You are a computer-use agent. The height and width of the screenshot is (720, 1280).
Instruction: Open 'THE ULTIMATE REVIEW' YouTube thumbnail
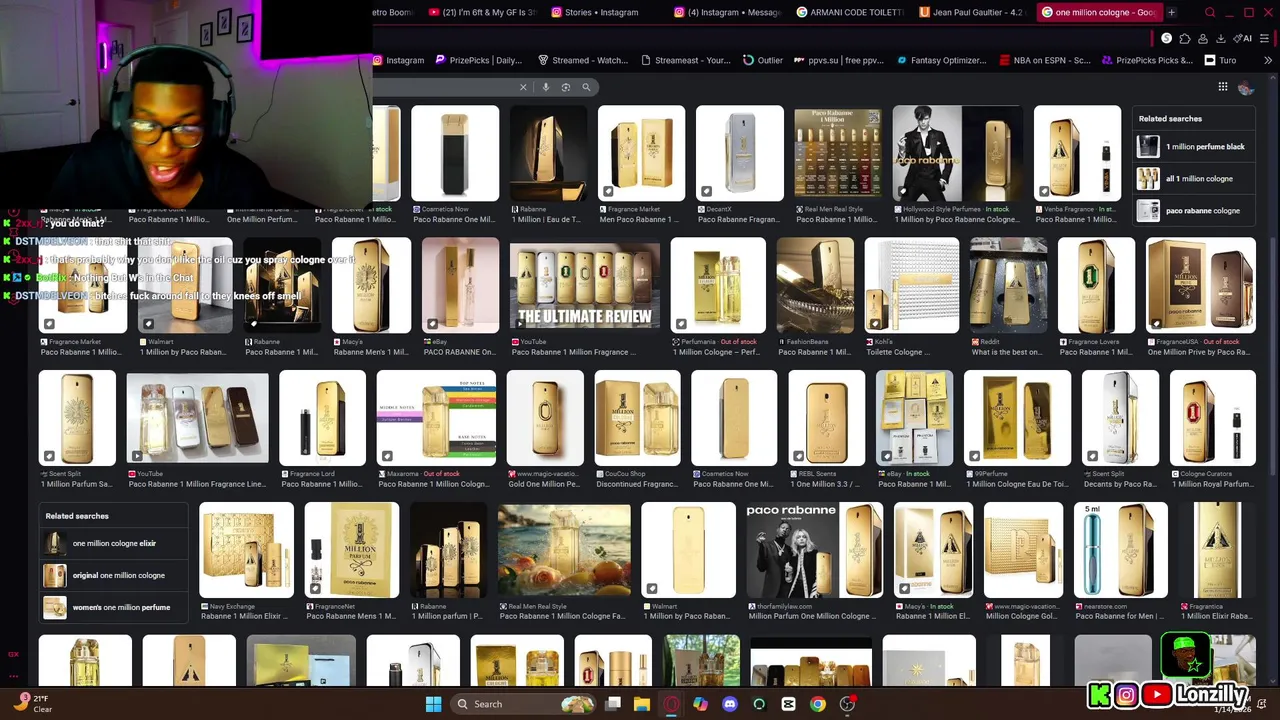pyautogui.click(x=585, y=286)
